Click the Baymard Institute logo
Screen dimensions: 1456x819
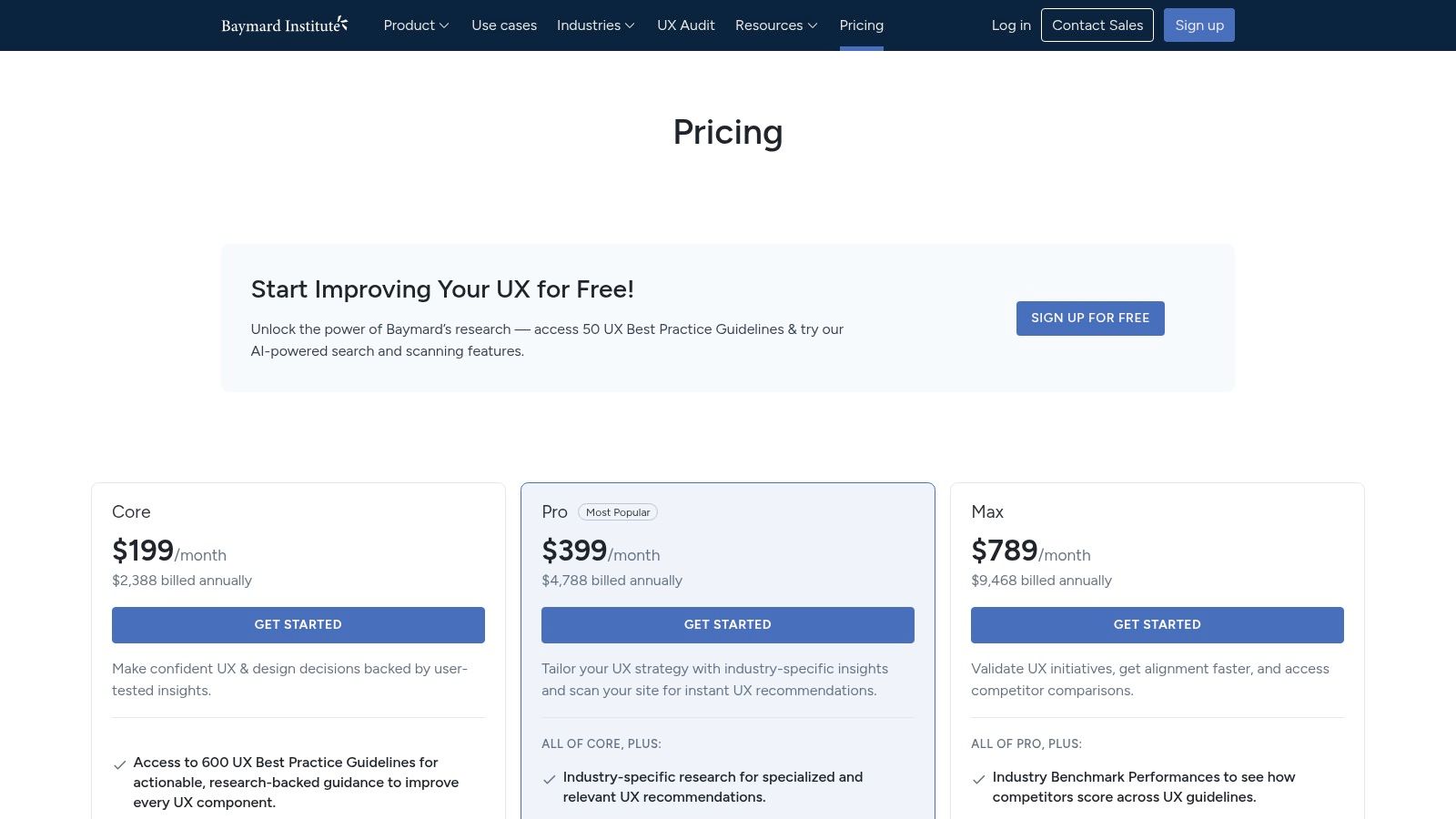pyautogui.click(x=282, y=25)
